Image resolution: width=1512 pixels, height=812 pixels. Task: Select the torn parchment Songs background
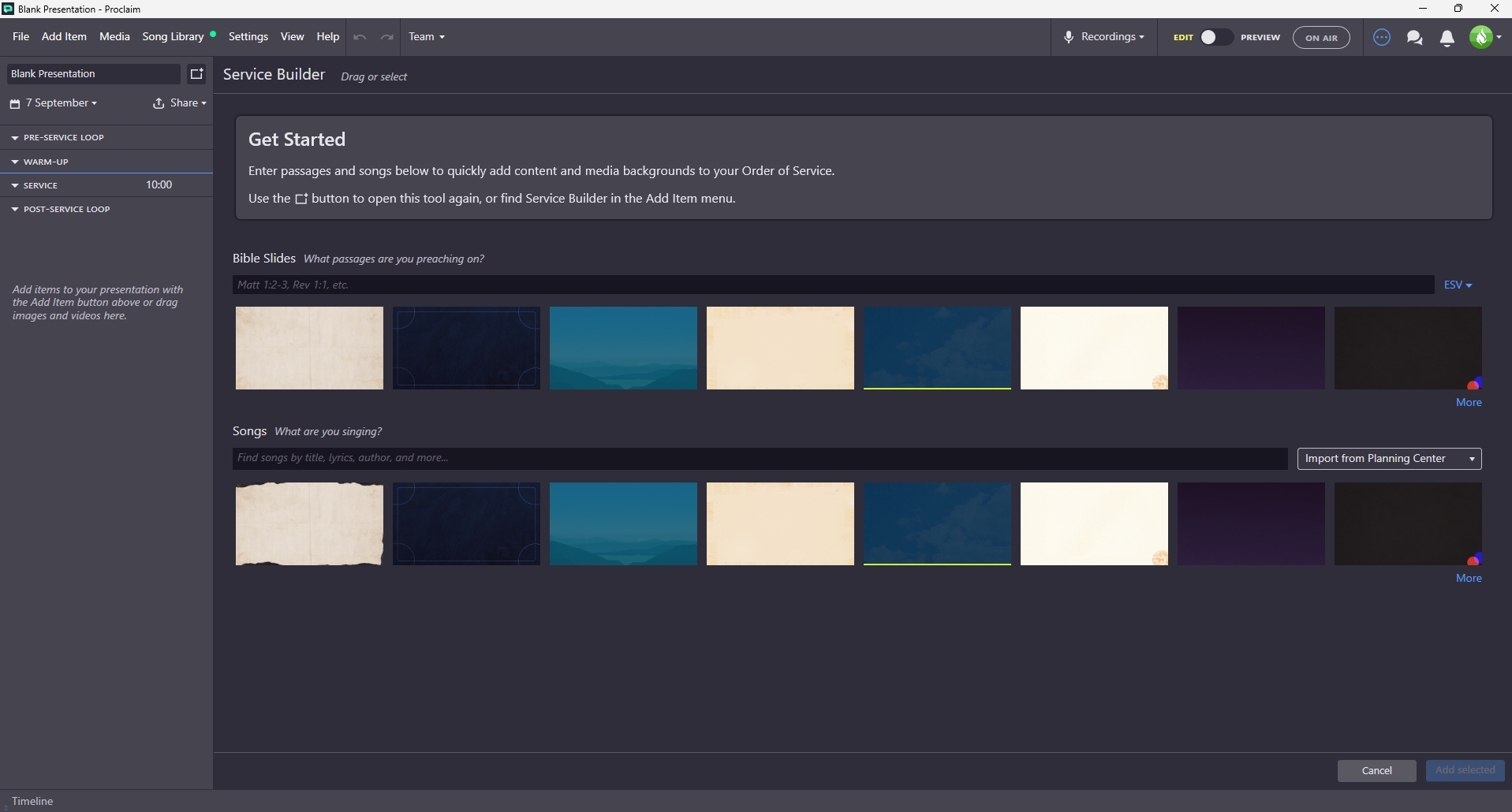pos(309,523)
